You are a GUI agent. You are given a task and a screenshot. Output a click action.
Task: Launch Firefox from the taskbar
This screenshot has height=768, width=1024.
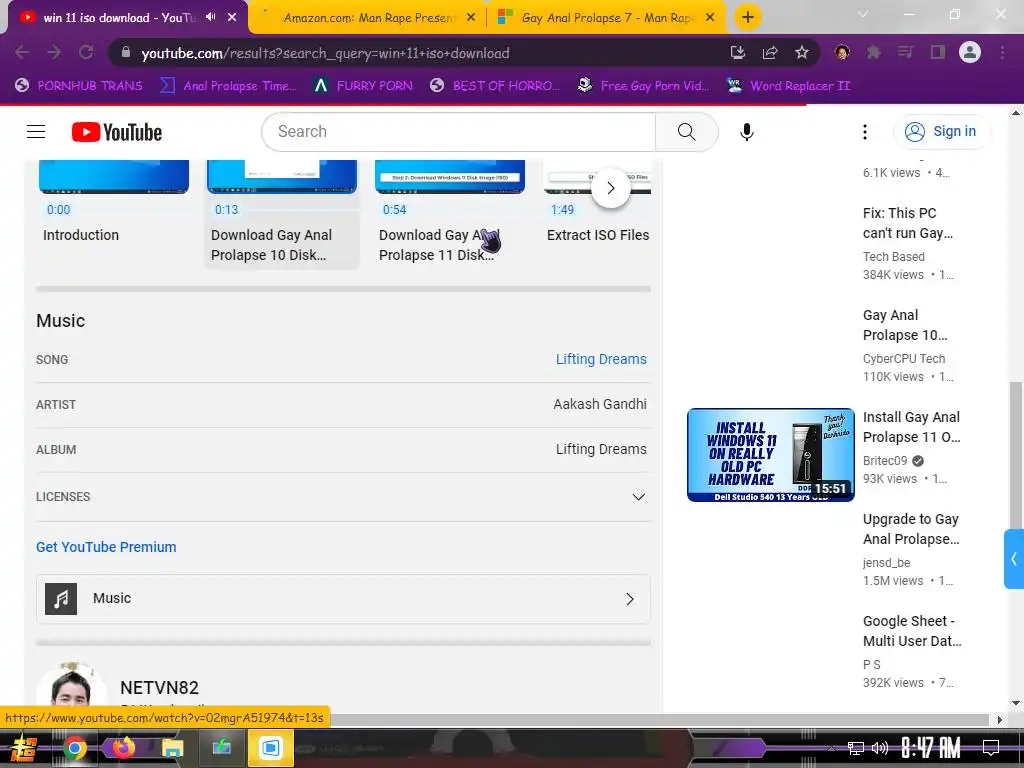tap(123, 748)
